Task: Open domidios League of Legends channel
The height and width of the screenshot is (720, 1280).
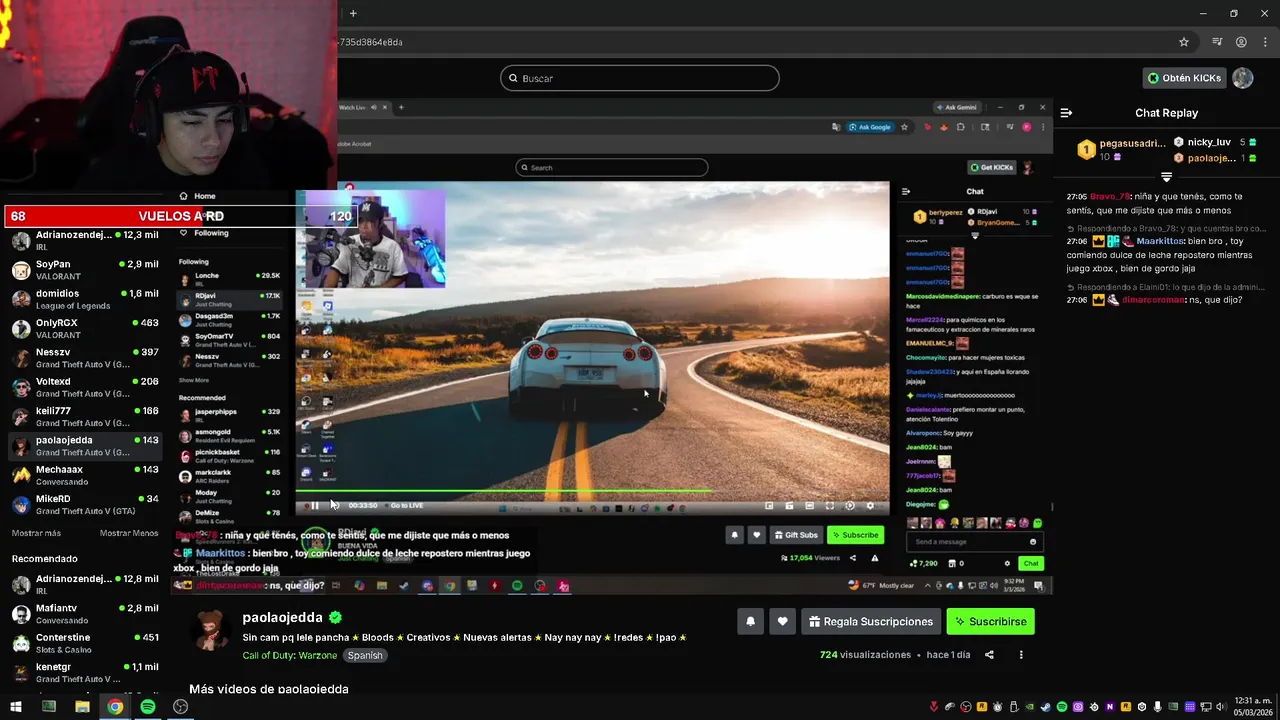Action: (85, 299)
